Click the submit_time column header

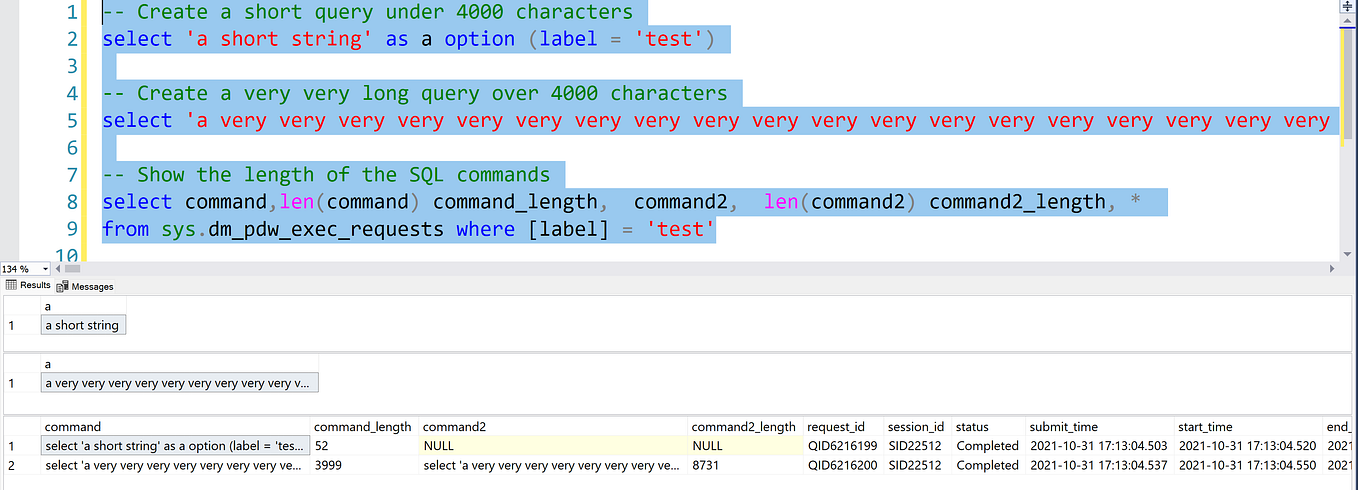coord(1099,427)
